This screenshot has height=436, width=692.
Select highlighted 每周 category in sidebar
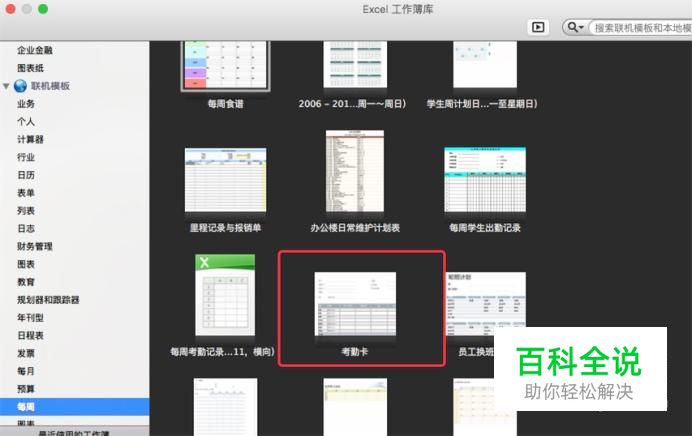(75, 406)
